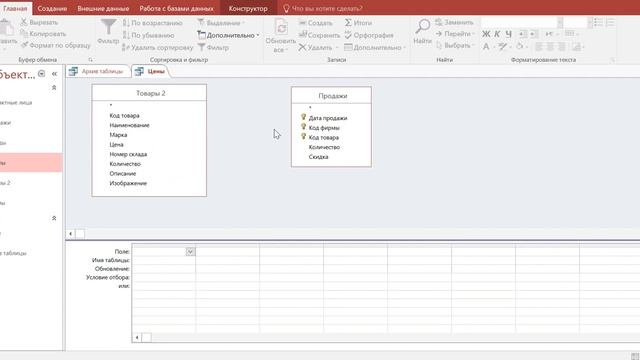Toggle Итоги (sigma totals)
This screenshot has width=640, height=360.
tap(358, 23)
